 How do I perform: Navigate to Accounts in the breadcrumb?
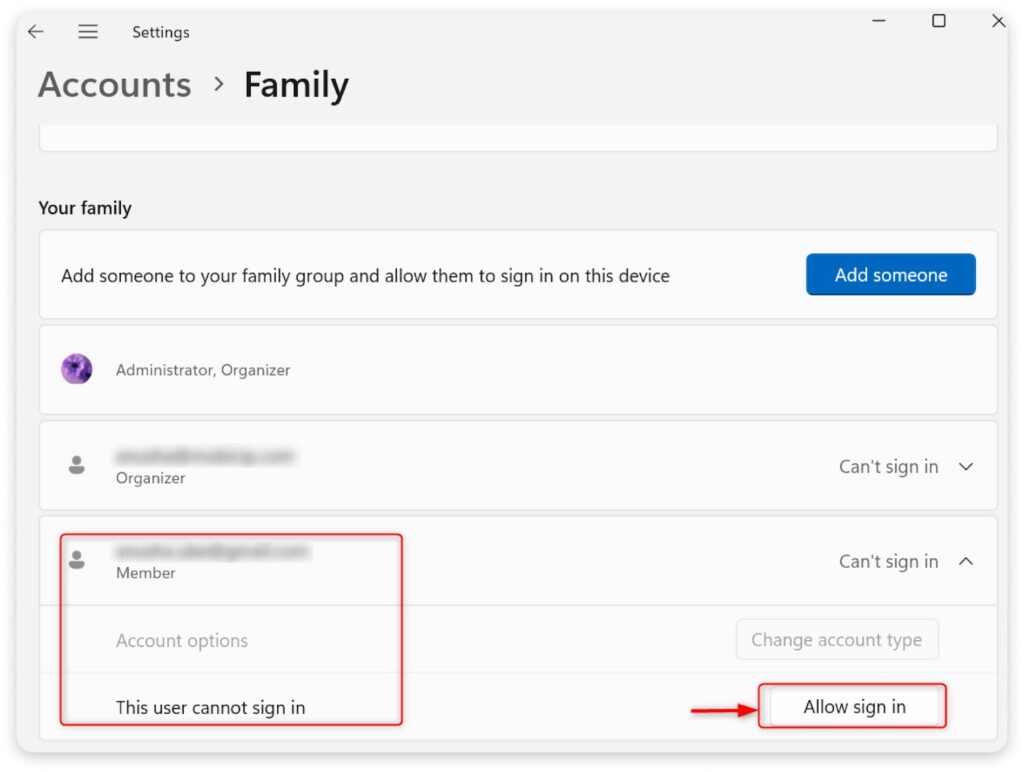tap(115, 85)
